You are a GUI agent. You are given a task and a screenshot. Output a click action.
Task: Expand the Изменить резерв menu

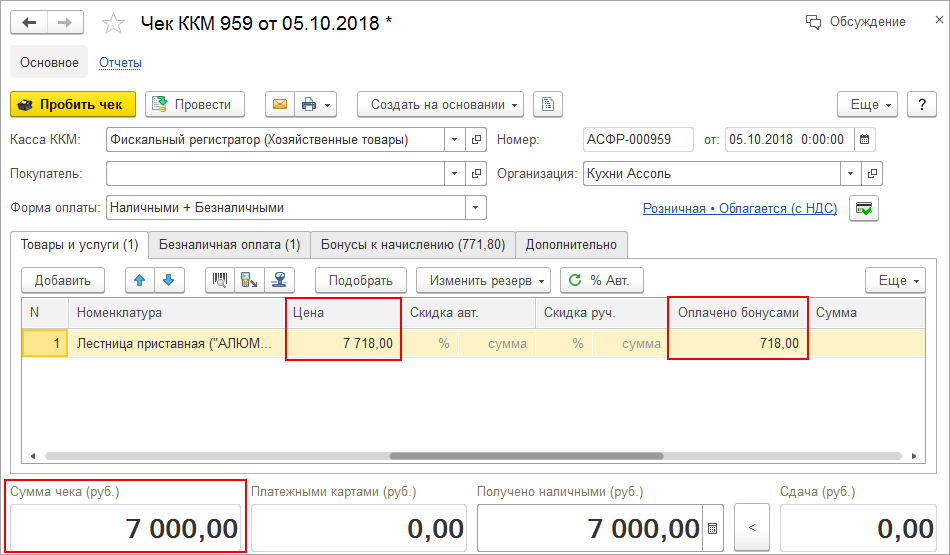coord(483,281)
